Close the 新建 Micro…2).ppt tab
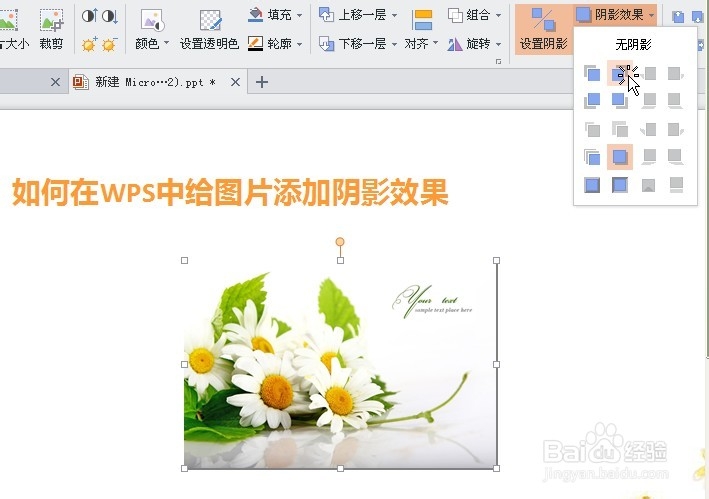The width and height of the screenshot is (709, 499). click(x=235, y=82)
